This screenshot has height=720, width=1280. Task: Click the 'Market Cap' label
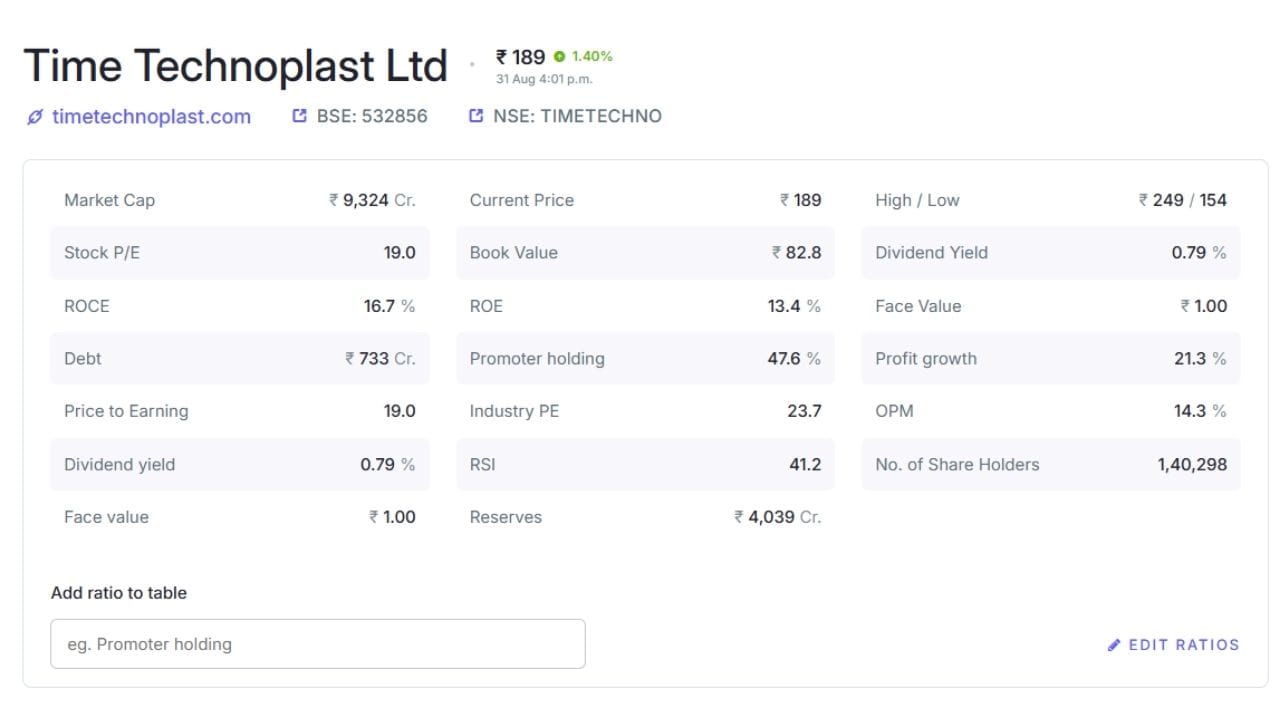tap(109, 200)
